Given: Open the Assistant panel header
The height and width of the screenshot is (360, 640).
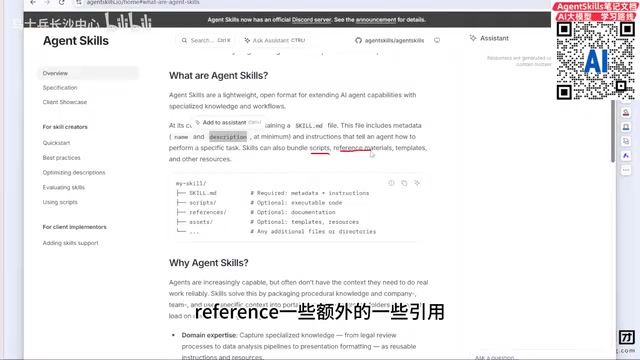Looking at the screenshot, I should click(x=489, y=38).
